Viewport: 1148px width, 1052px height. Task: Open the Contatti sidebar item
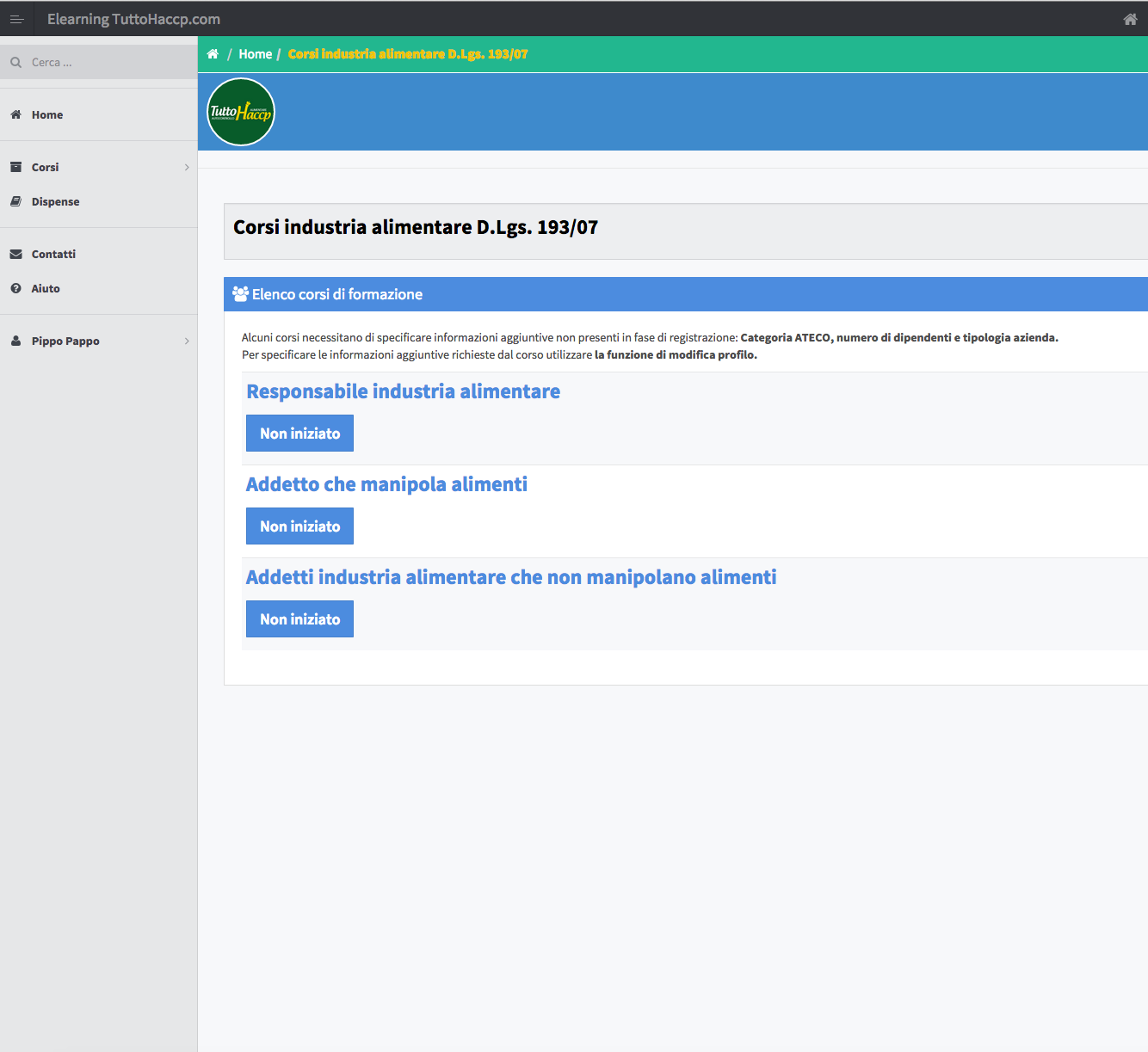pos(53,254)
